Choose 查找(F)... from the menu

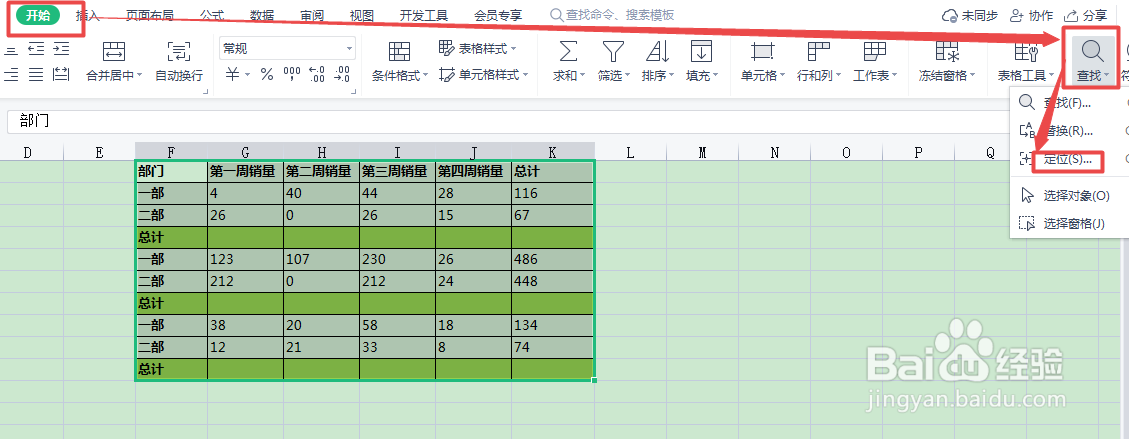coord(1066,103)
